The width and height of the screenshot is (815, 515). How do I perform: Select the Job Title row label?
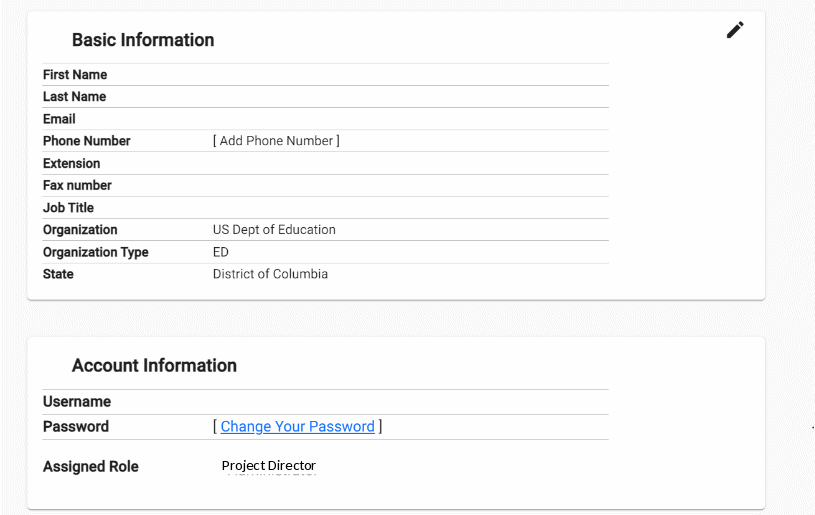click(x=68, y=208)
